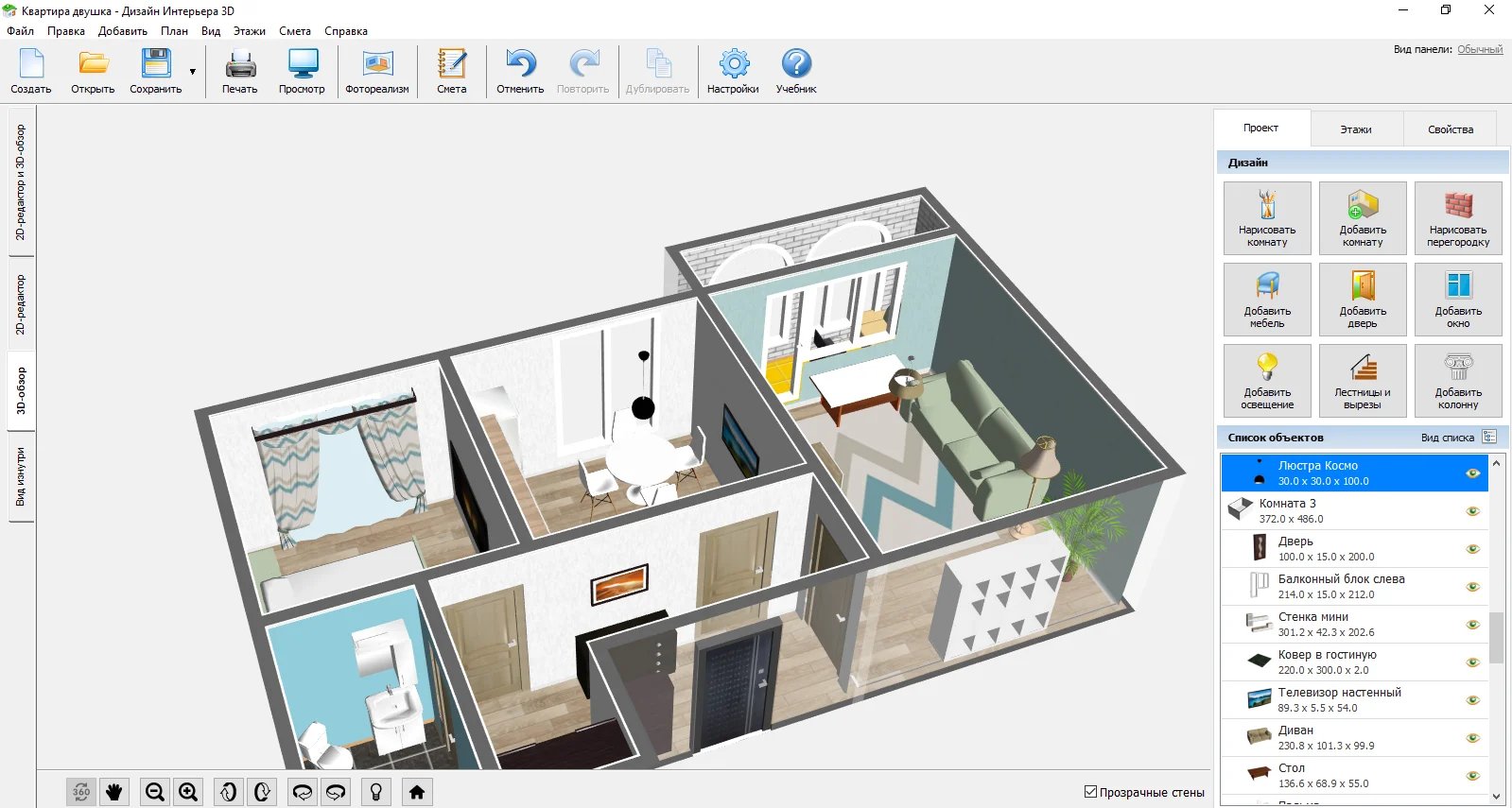The height and width of the screenshot is (808, 1512).
Task: Select Комната 3 in the object list
Action: pos(1354,511)
